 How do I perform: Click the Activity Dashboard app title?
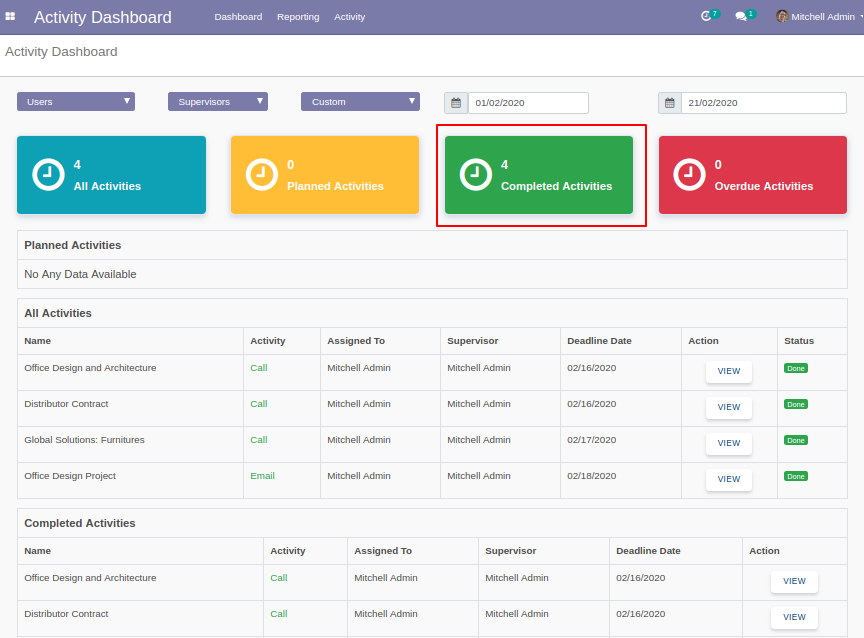[x=102, y=17]
